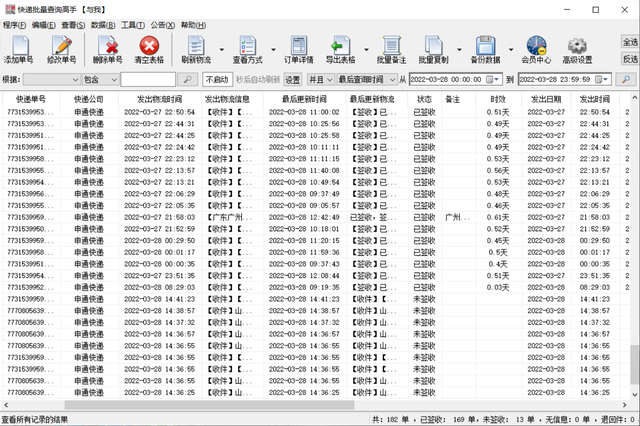
Task: Select row sent at 2022-03-27 22:50:54
Action: point(316,112)
